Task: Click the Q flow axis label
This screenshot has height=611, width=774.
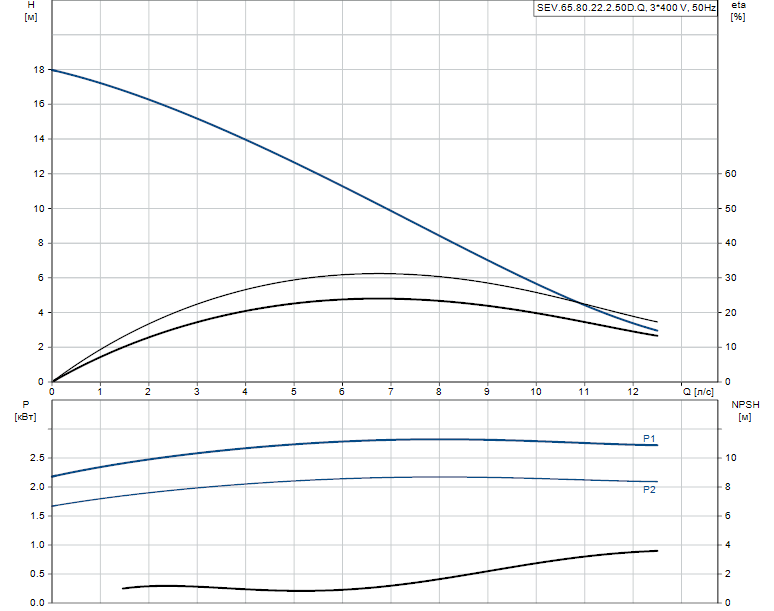Action: tap(698, 392)
